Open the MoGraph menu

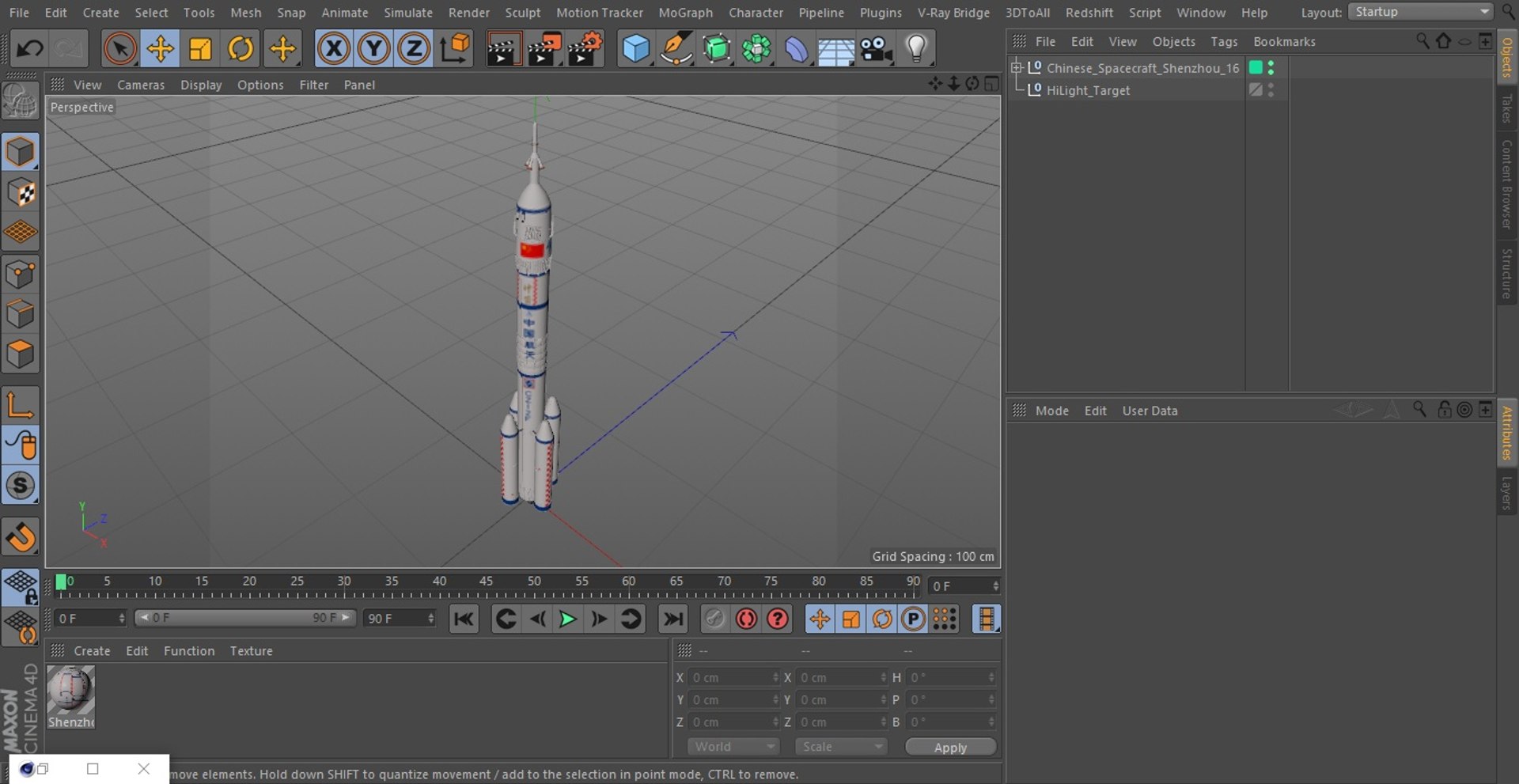click(x=685, y=13)
